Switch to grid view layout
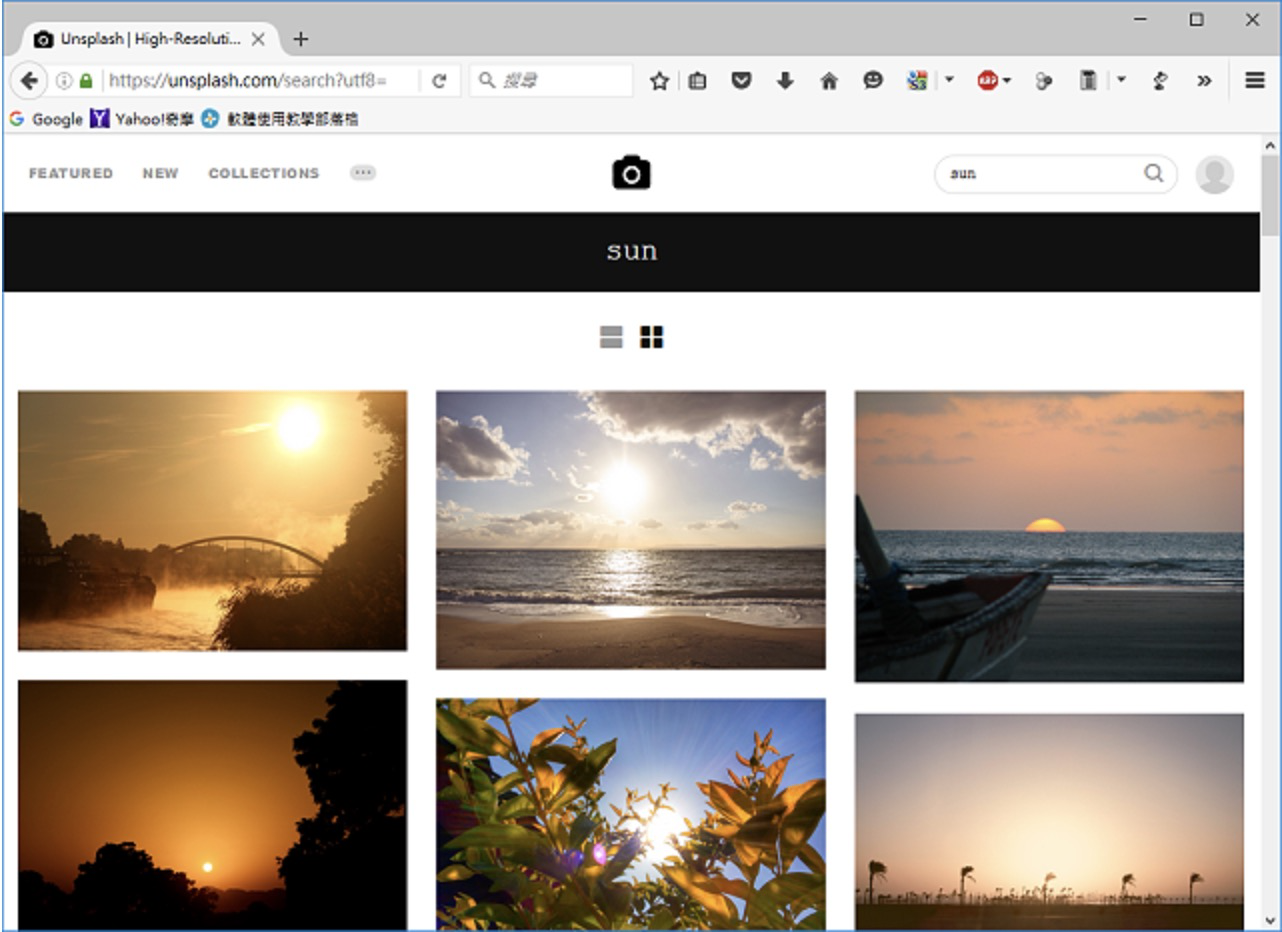Image resolution: width=1282 pixels, height=932 pixels. (652, 337)
